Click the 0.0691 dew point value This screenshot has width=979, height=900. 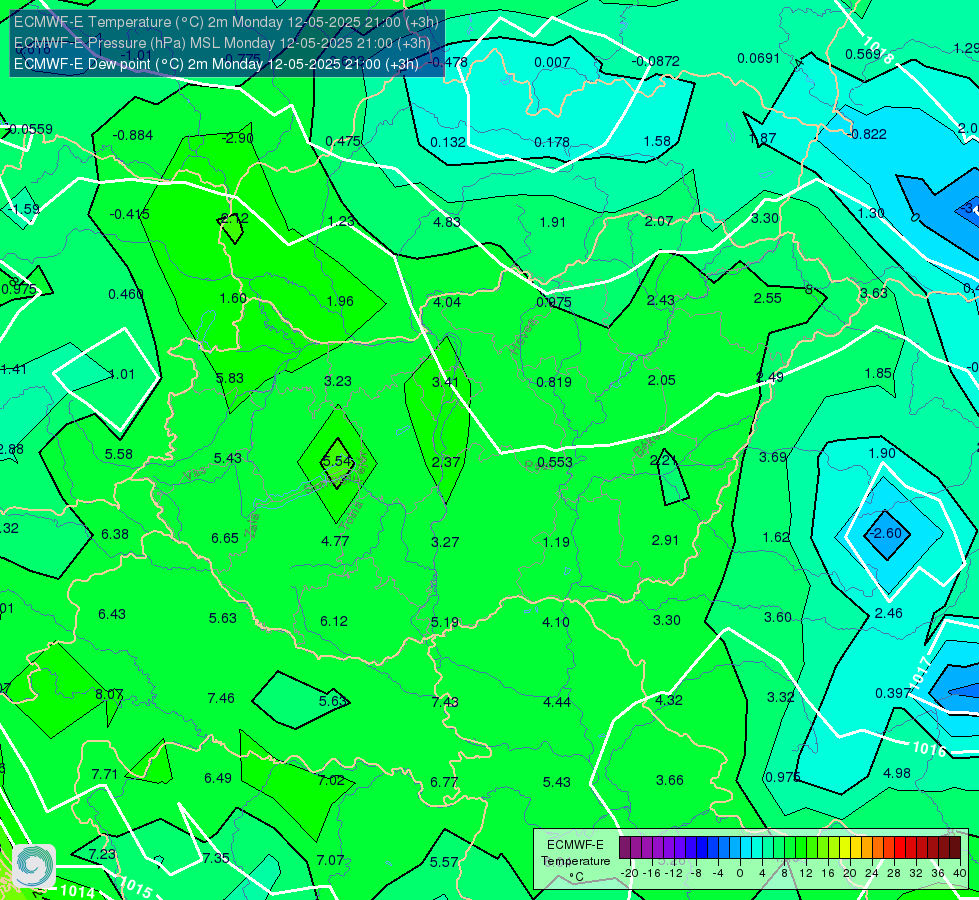[759, 58]
